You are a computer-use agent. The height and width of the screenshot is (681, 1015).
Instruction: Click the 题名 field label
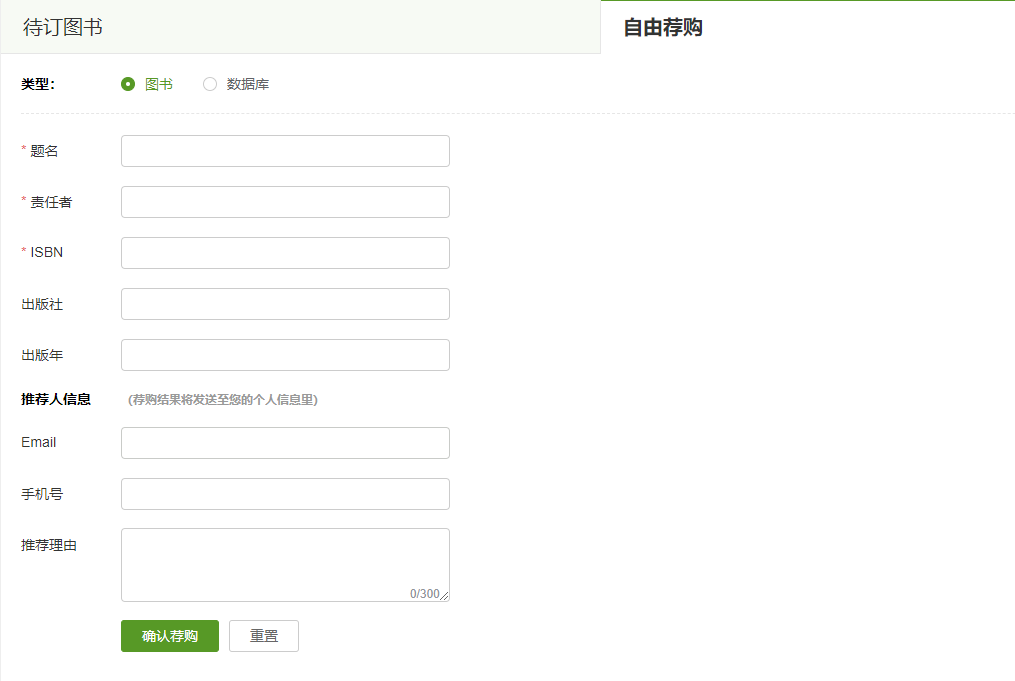coord(44,151)
